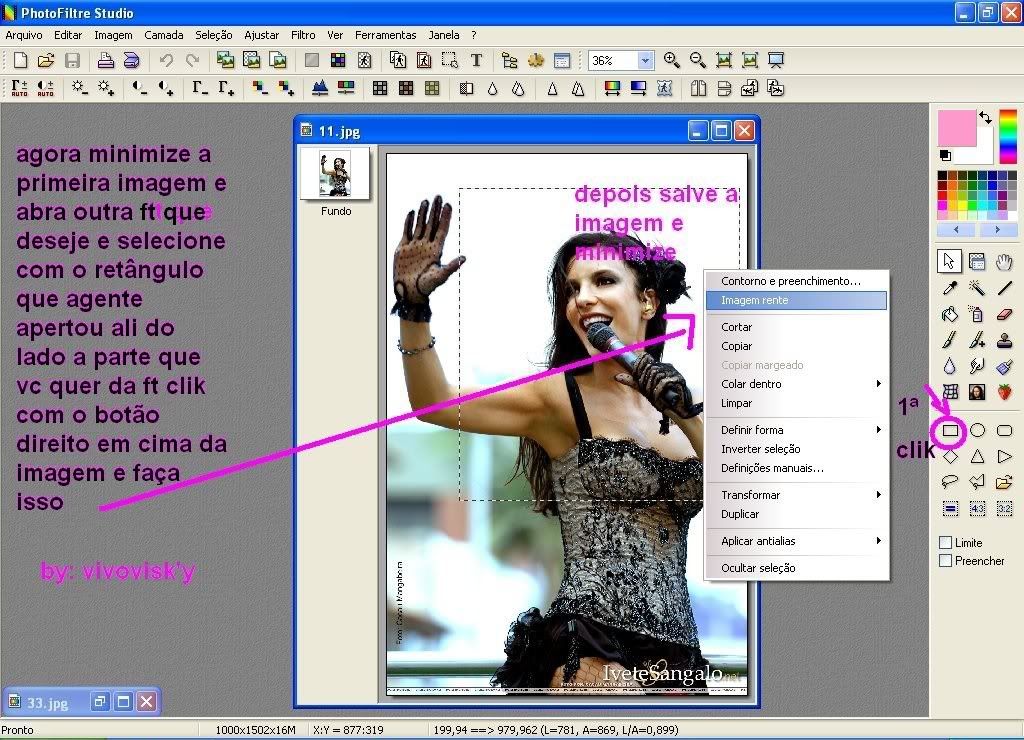
Task: Click the pink foreground color swatch
Action: pos(956,128)
